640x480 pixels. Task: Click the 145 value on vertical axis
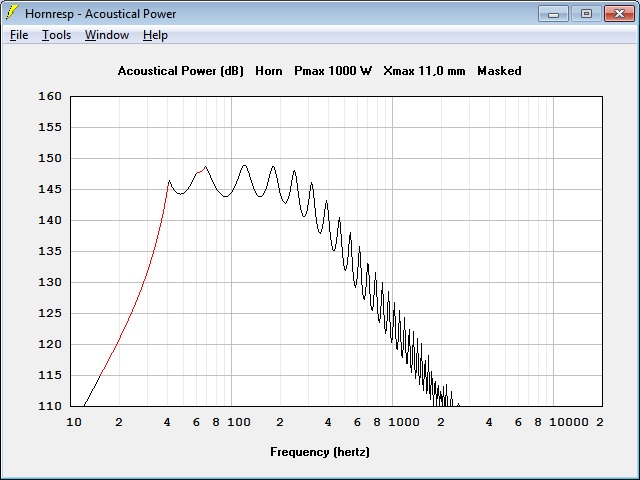coord(50,189)
